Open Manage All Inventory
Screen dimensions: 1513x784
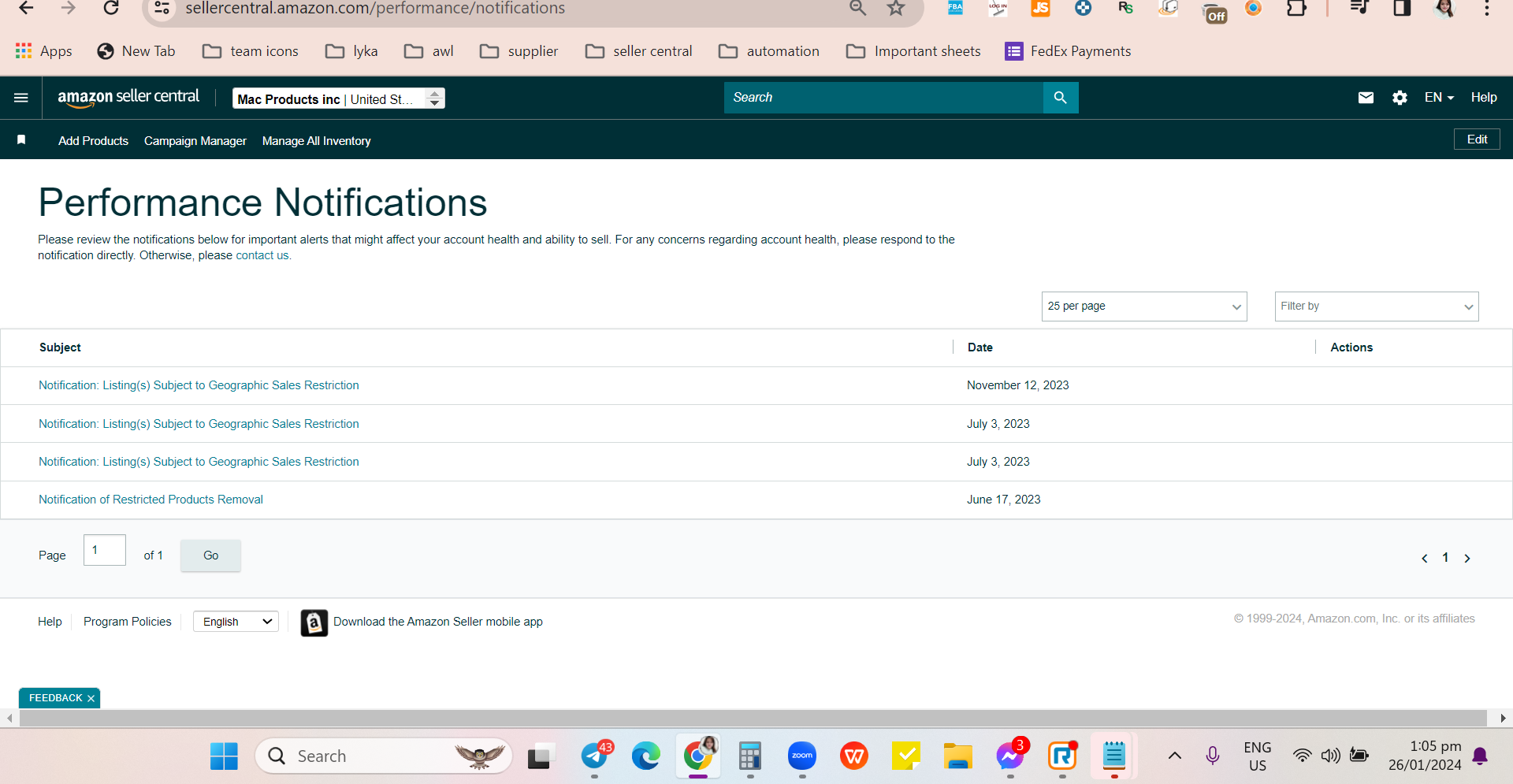coord(316,141)
